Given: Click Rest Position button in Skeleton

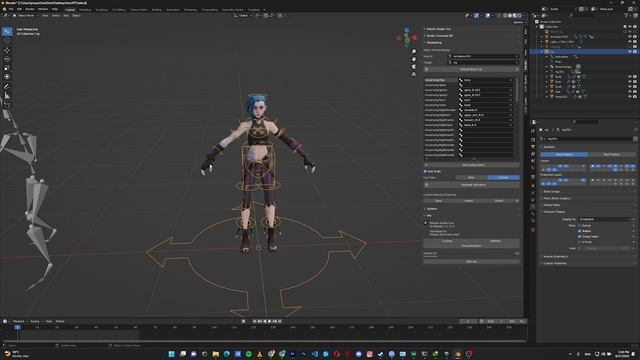Looking at the screenshot, I should (611, 155).
